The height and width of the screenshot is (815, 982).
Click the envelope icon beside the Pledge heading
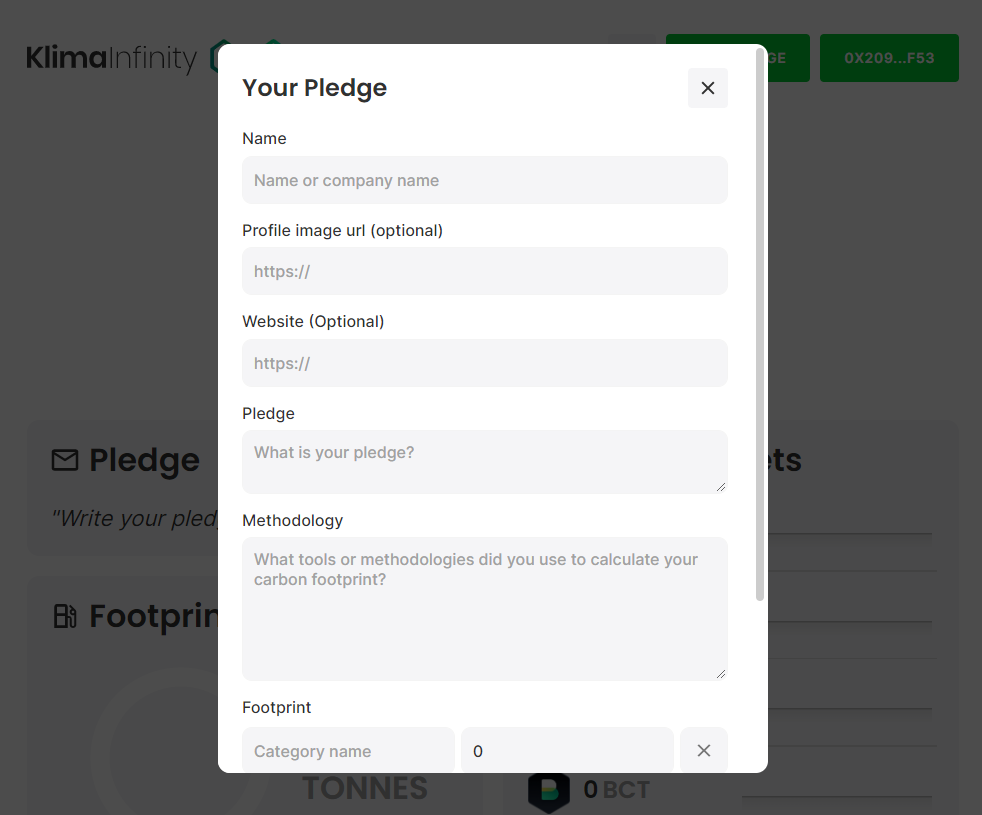coord(64,460)
